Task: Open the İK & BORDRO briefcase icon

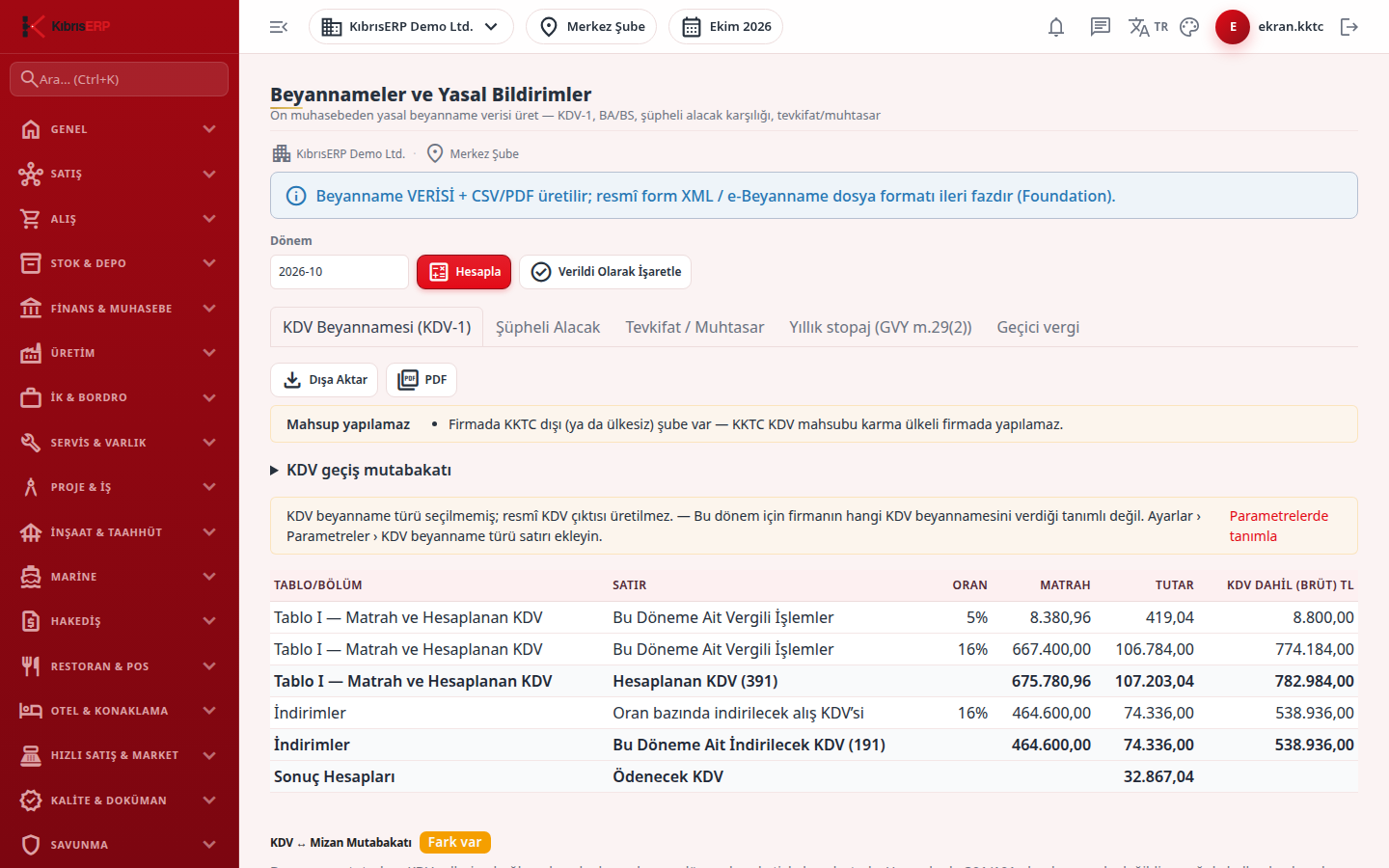Action: coord(31,397)
